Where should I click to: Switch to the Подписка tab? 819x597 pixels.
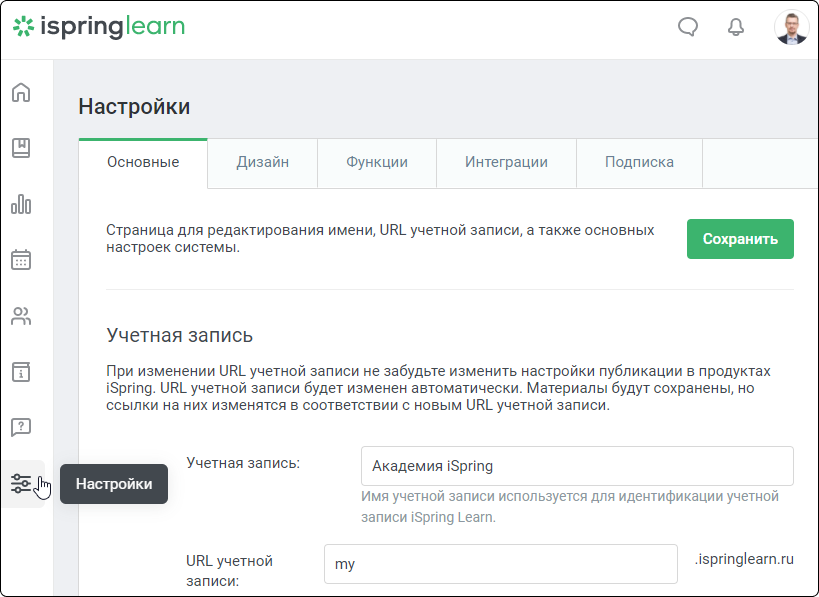coord(639,162)
